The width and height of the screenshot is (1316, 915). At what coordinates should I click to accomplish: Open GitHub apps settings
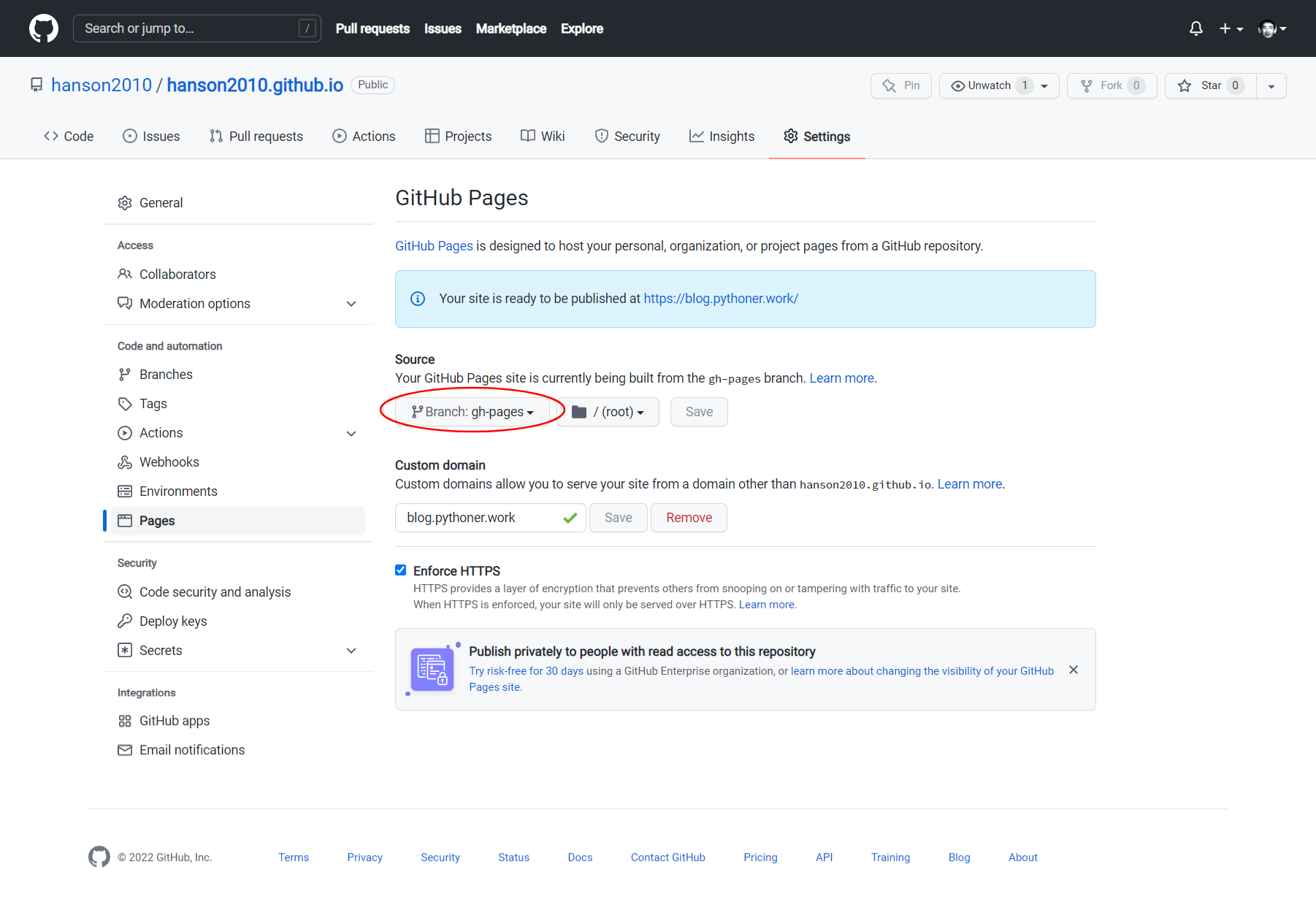pyautogui.click(x=238, y=721)
